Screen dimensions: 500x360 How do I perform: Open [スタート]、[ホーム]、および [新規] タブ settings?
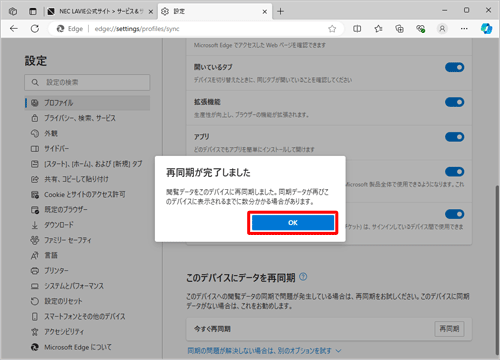click(x=87, y=164)
